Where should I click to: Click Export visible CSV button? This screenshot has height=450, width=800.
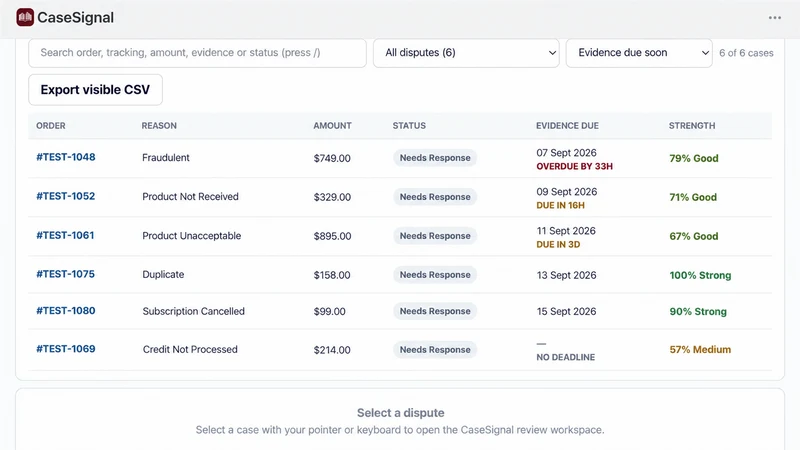pos(95,90)
